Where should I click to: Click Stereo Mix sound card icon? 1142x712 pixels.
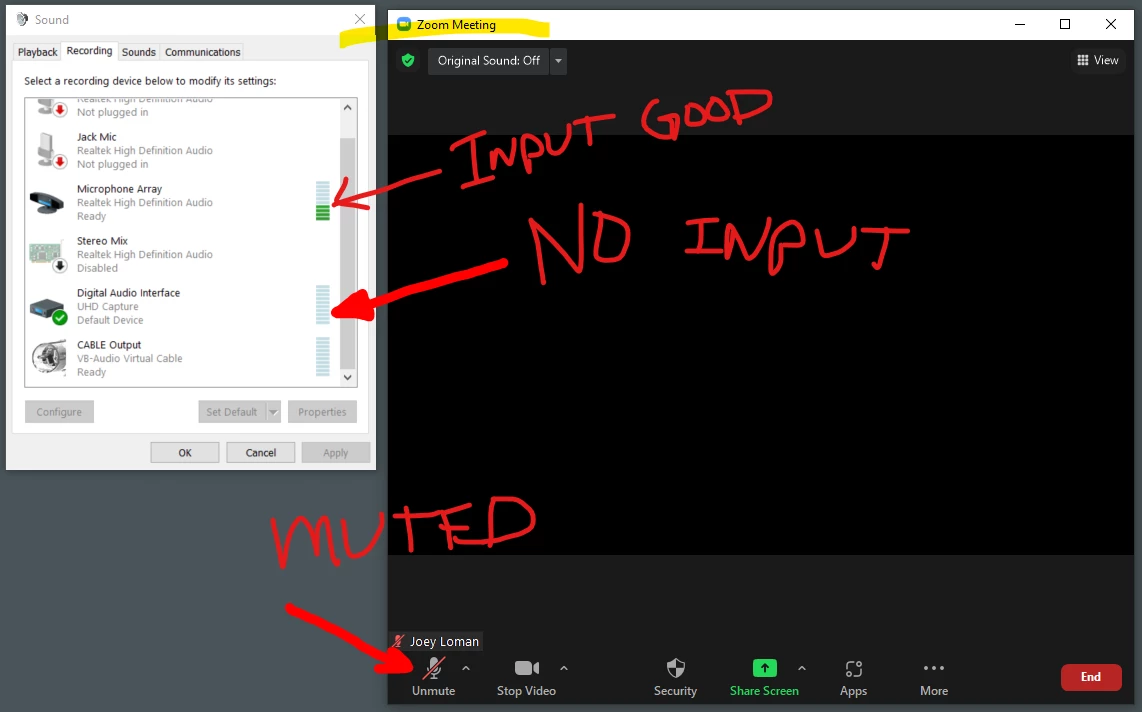click(x=48, y=256)
